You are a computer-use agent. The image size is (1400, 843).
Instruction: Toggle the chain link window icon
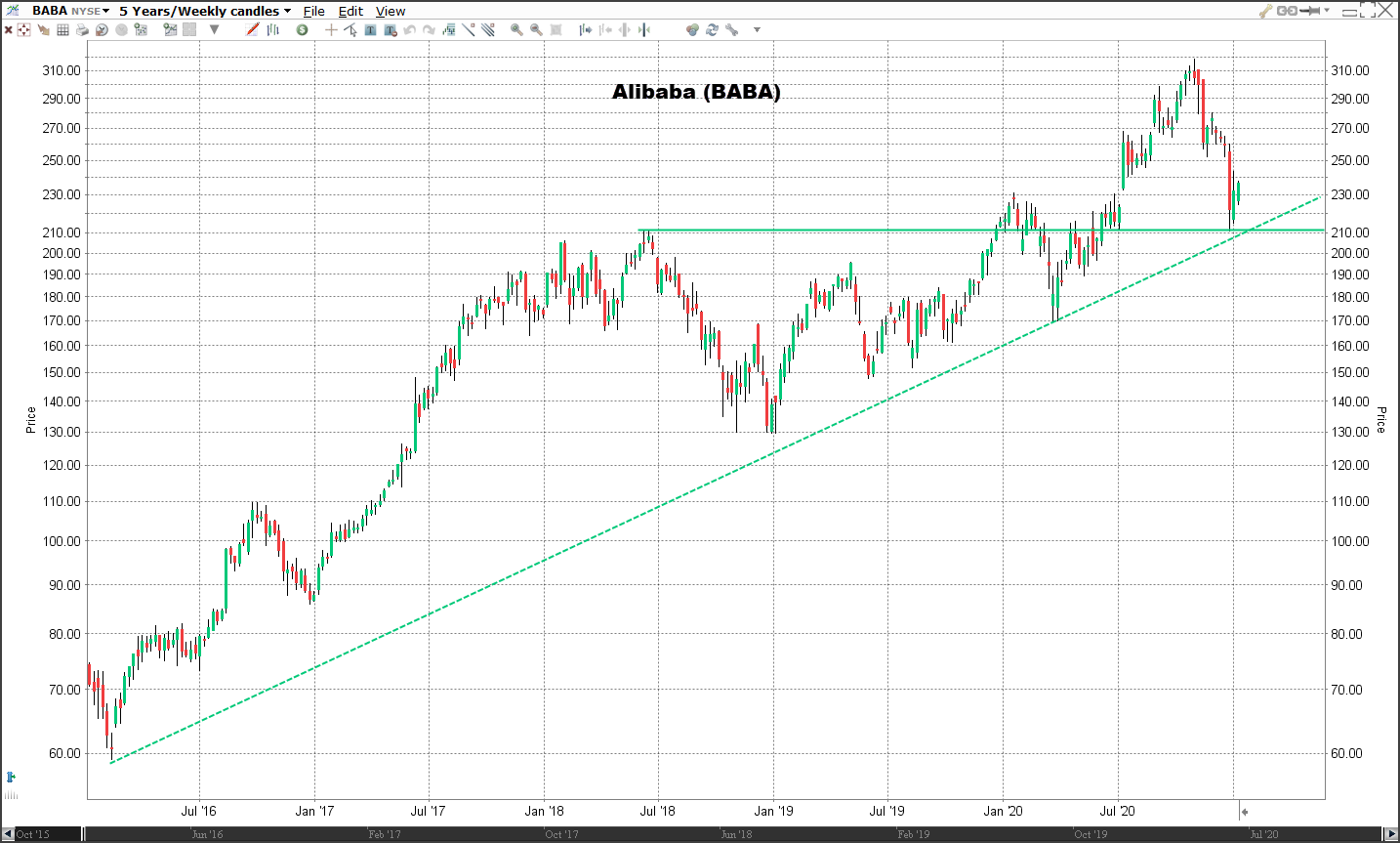(1287, 11)
